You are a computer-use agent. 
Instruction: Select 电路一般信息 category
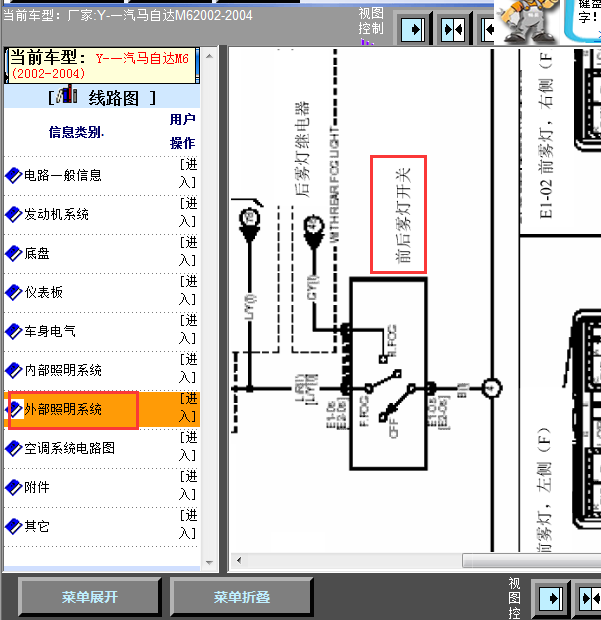pos(63,175)
